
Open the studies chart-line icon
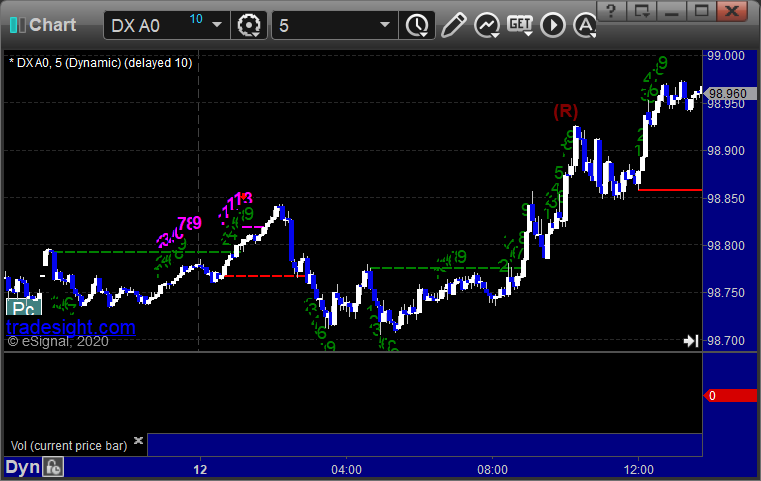(x=487, y=25)
